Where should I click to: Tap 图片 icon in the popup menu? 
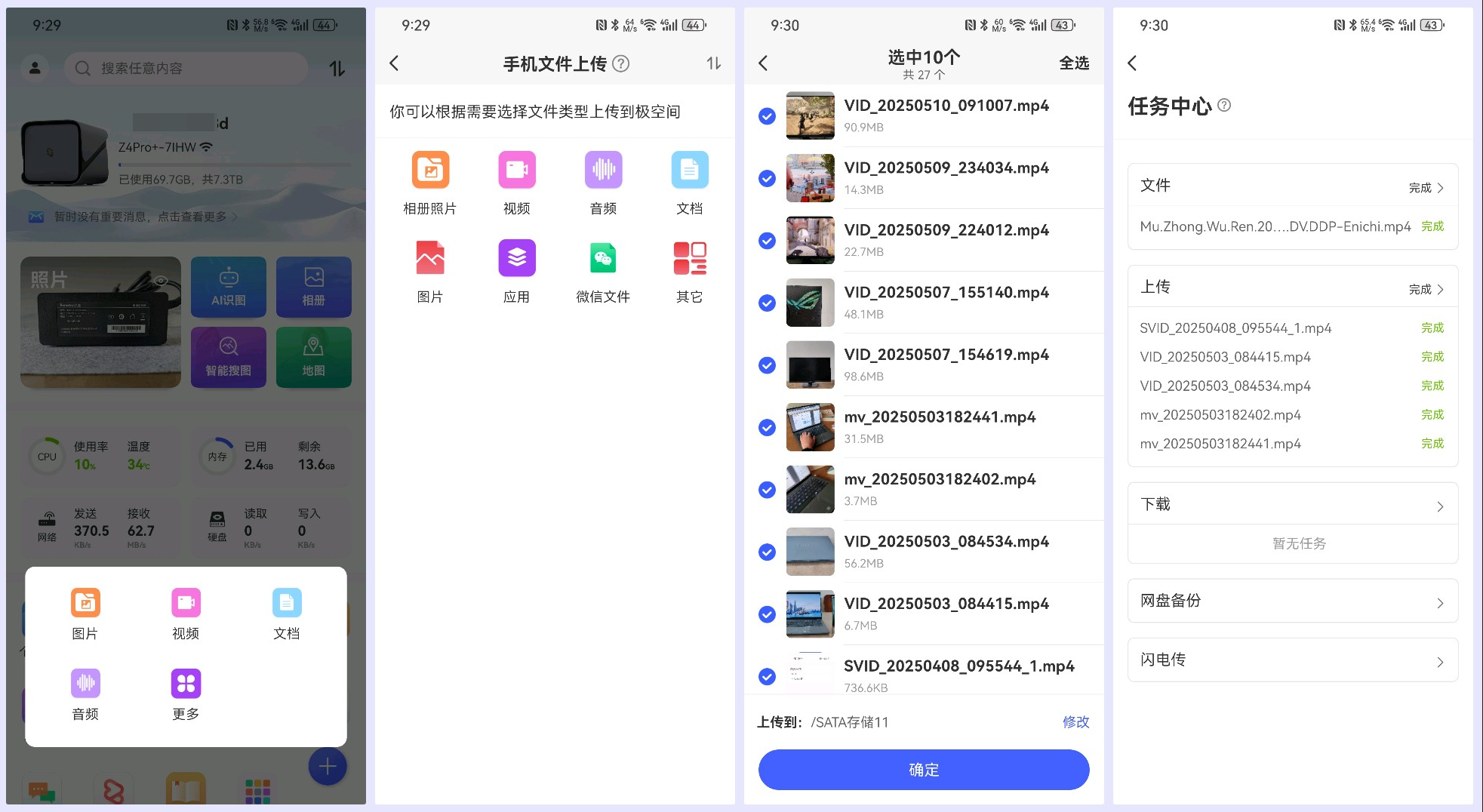coord(85,602)
